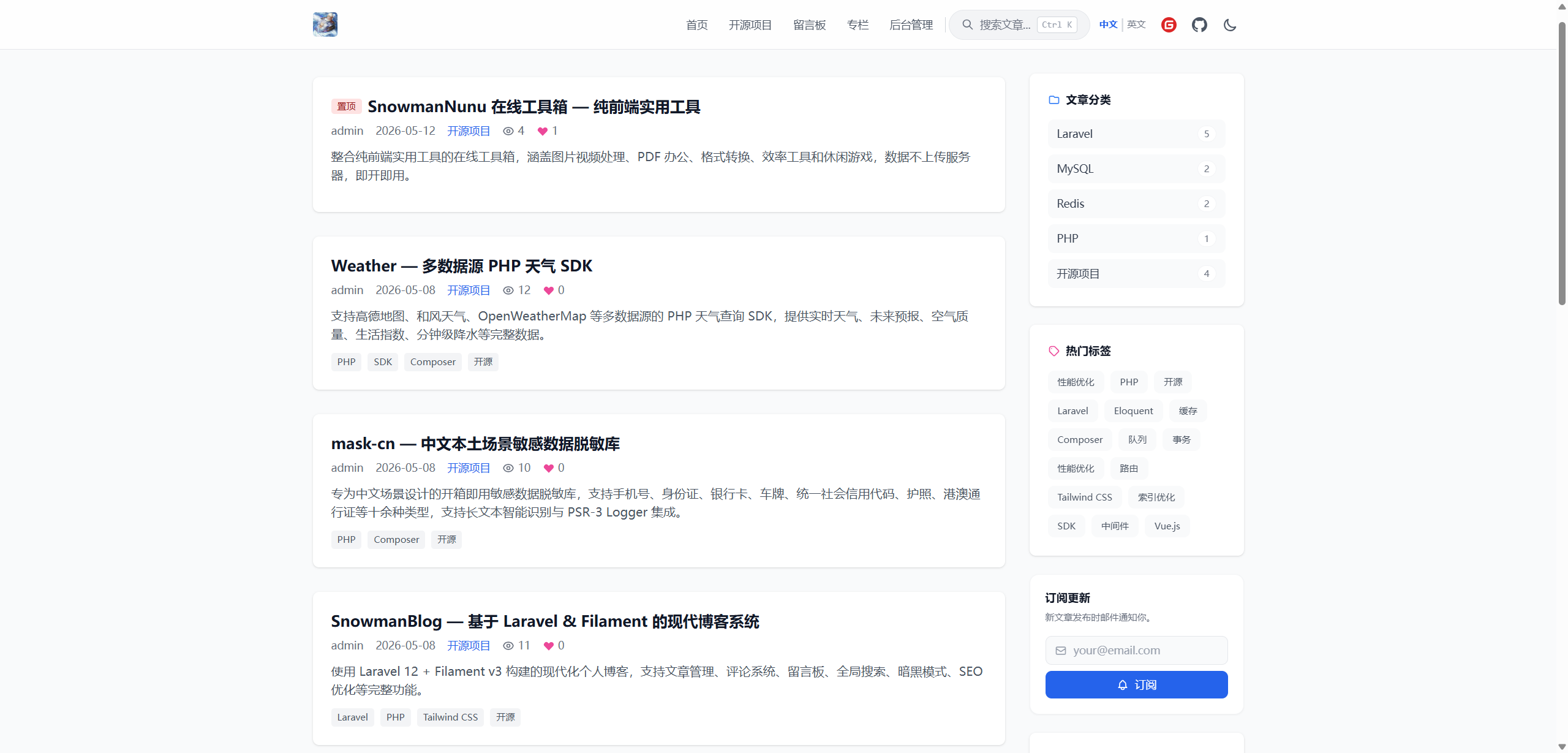The width and height of the screenshot is (1568, 753).
Task: Click Tailwind CSS tag on SnowmanBlog post
Action: pyautogui.click(x=450, y=717)
